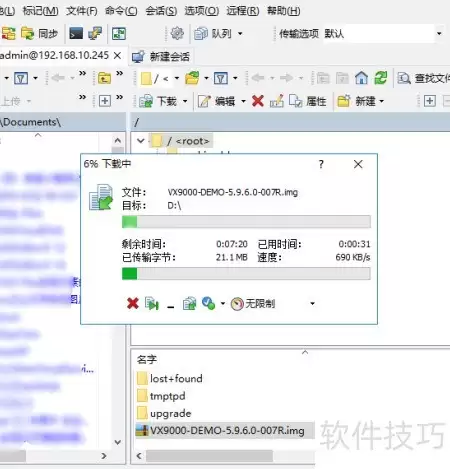Click the remote forward arrow
This screenshot has width=450, height=469.
click(x=286, y=78)
